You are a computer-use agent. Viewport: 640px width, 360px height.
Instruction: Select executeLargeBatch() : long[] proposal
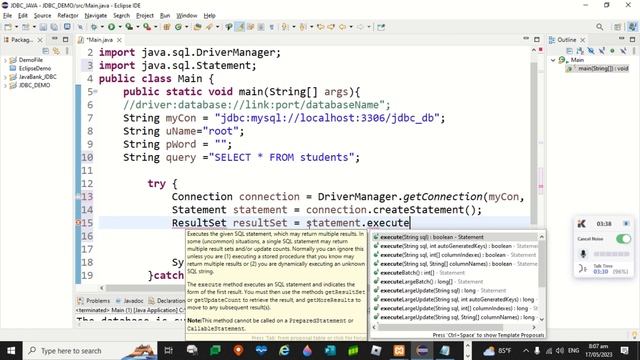point(455,282)
